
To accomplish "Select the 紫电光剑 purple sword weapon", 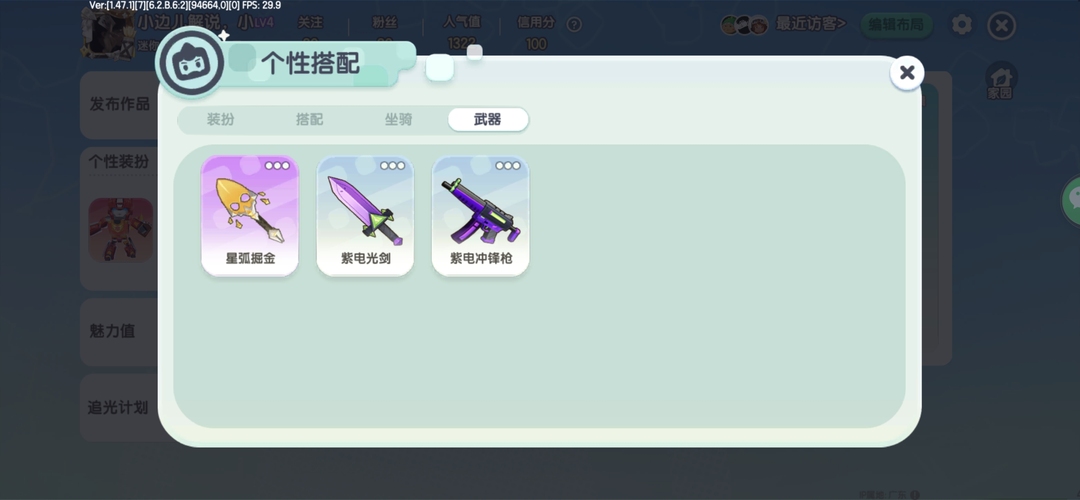I will point(365,216).
